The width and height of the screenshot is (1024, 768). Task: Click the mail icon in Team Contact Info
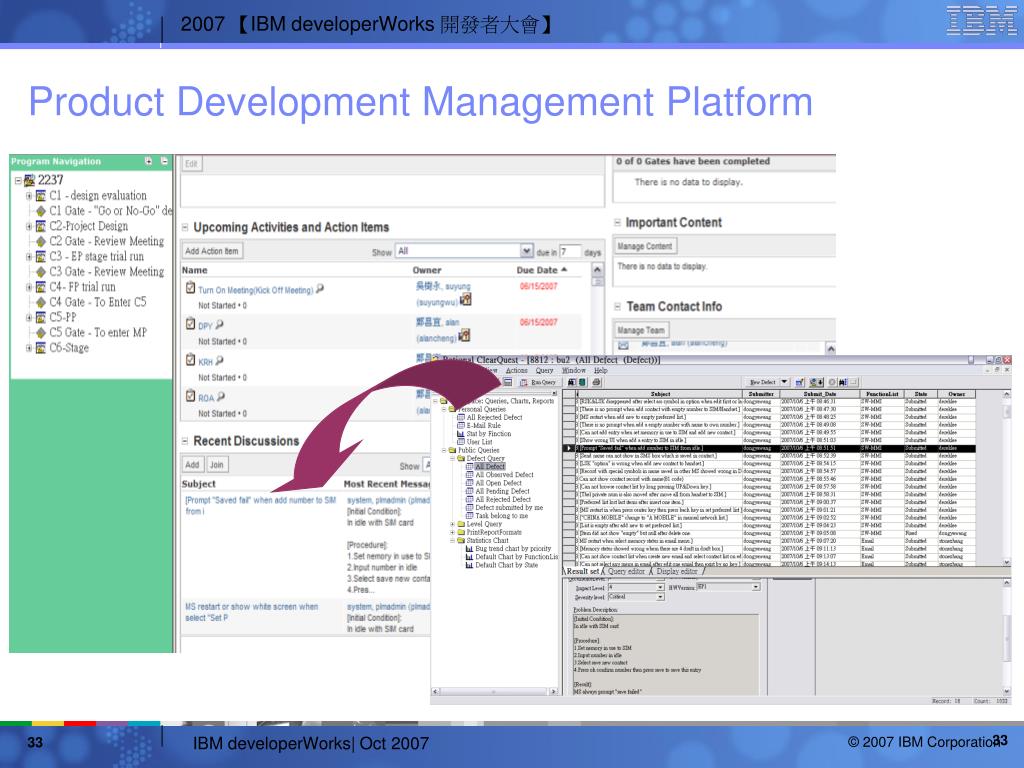pyautogui.click(x=624, y=345)
